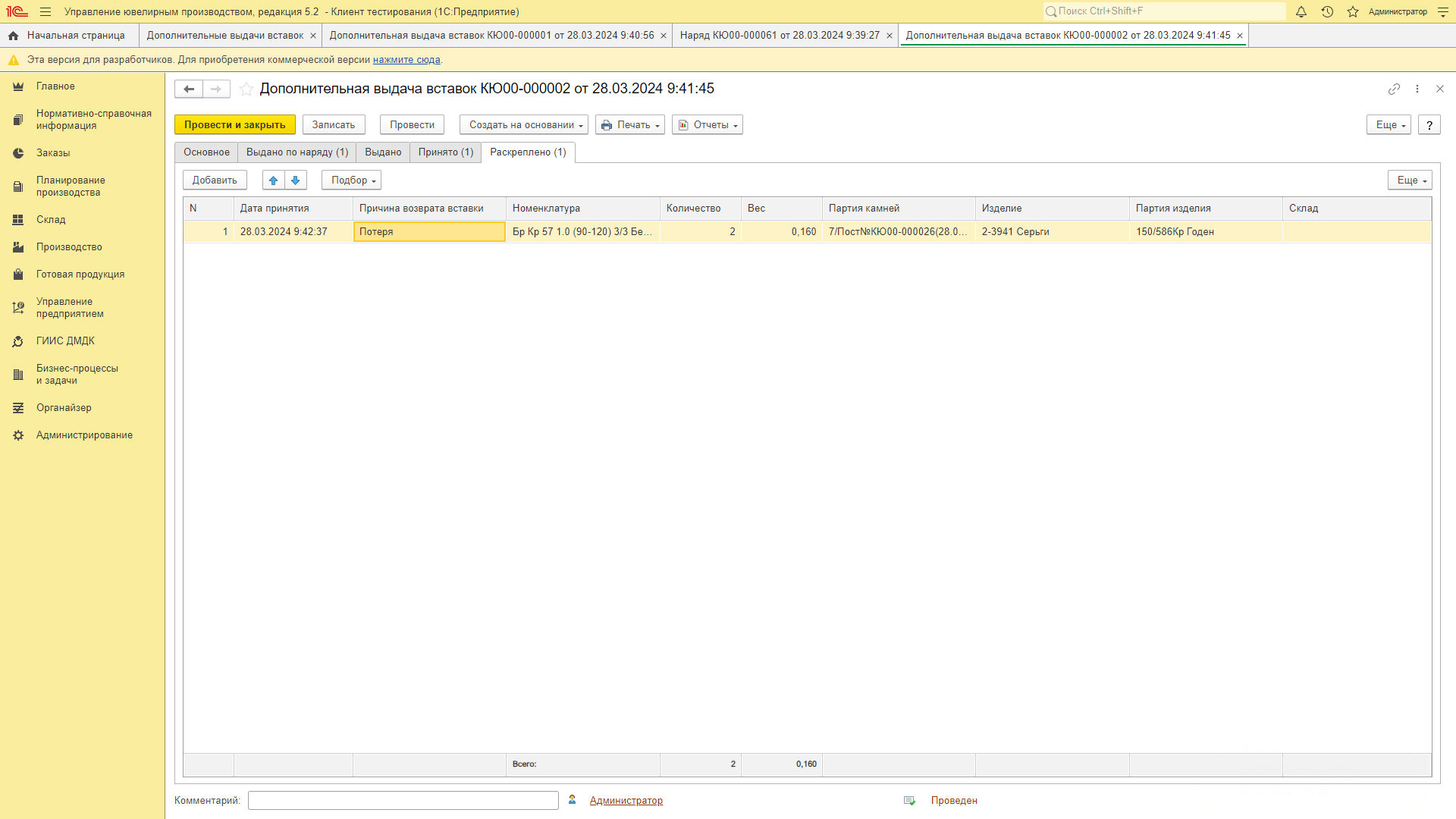Viewport: 1456px width, 819px height.
Task: Switch to the Выдано tab
Action: coord(383,152)
